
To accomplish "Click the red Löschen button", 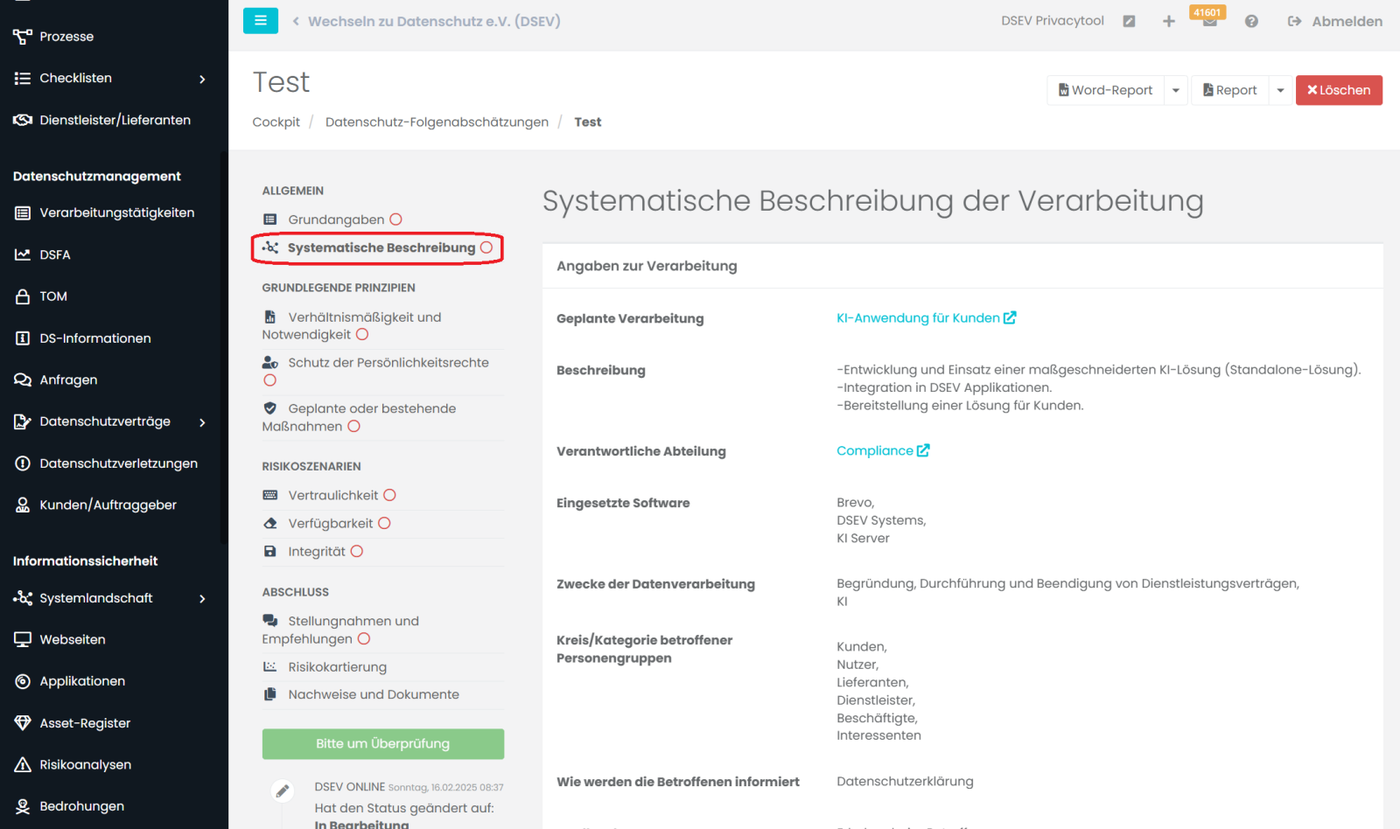I will (1338, 90).
